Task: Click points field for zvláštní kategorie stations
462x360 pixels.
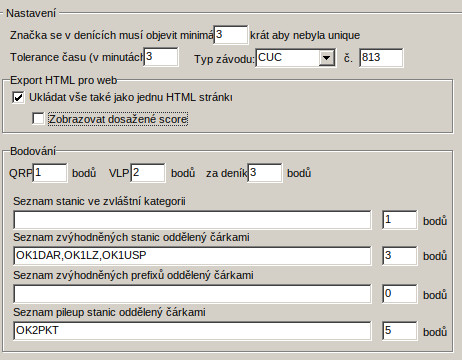Action: click(400, 220)
